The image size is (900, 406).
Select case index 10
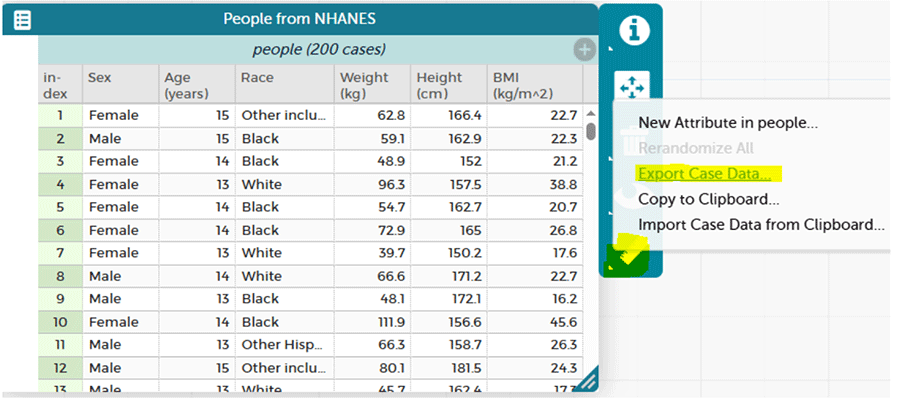click(x=60, y=322)
